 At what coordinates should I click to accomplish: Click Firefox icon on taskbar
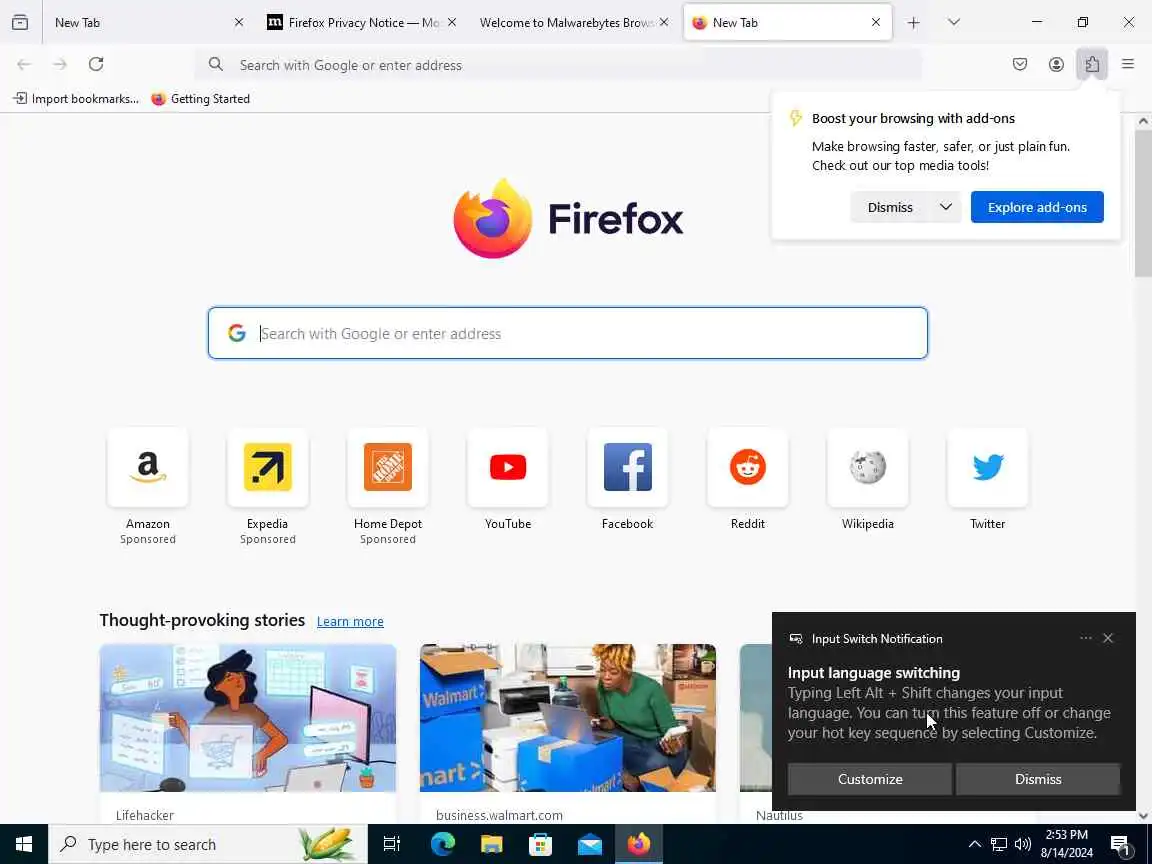point(638,844)
